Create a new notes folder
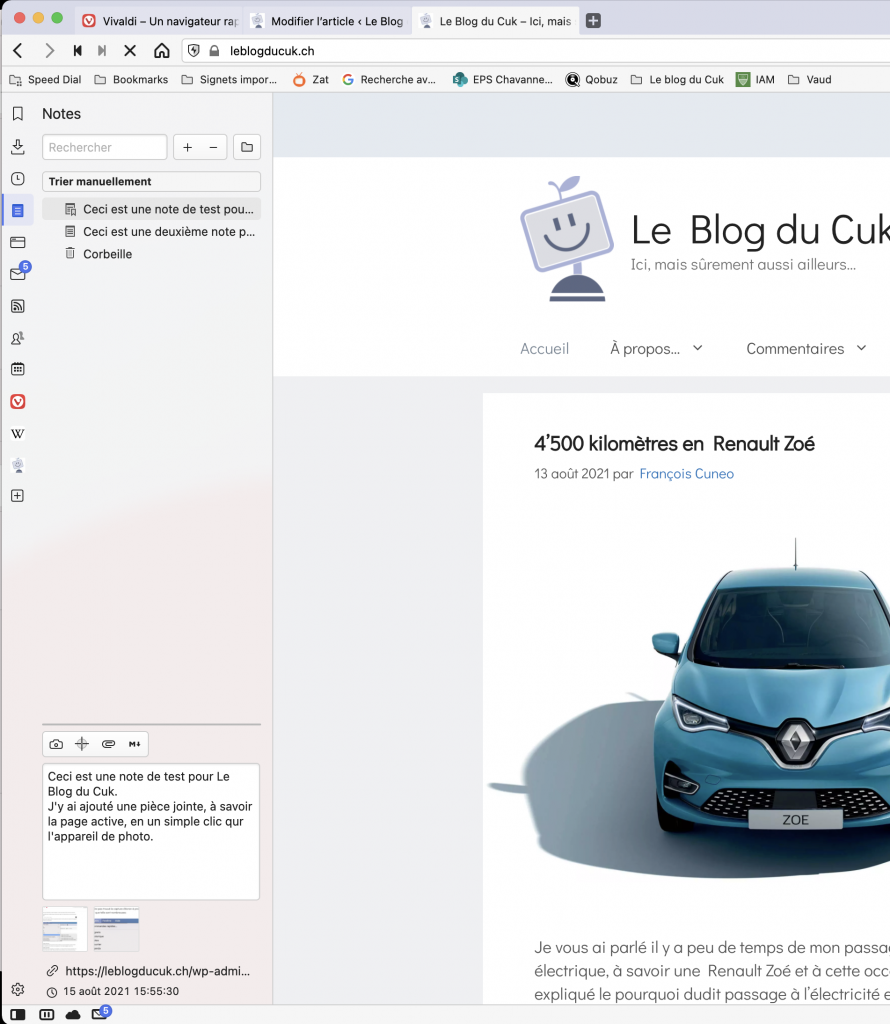This screenshot has width=890, height=1024. 247,147
